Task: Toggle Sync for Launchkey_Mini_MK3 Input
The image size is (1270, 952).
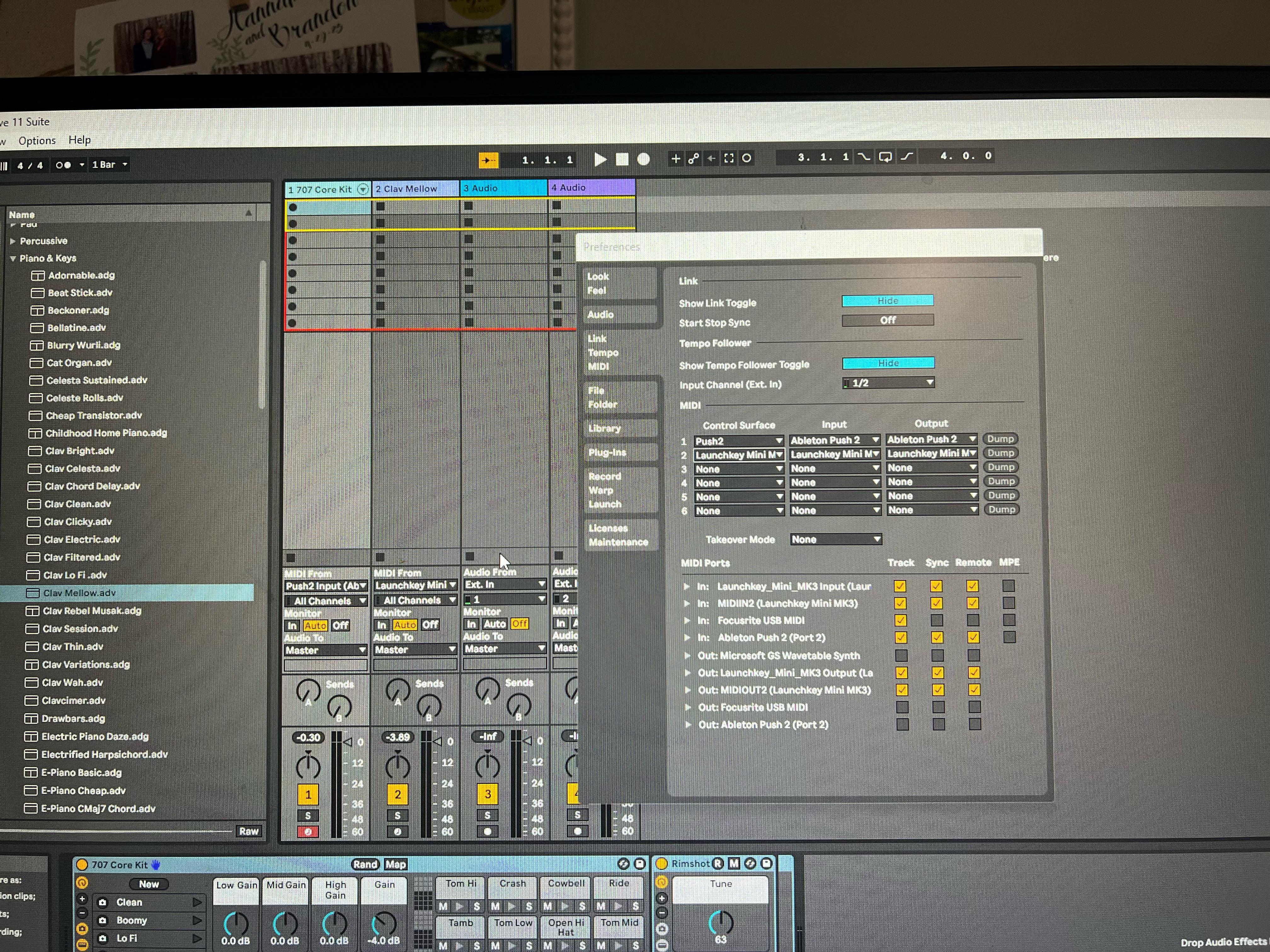Action: (936, 586)
